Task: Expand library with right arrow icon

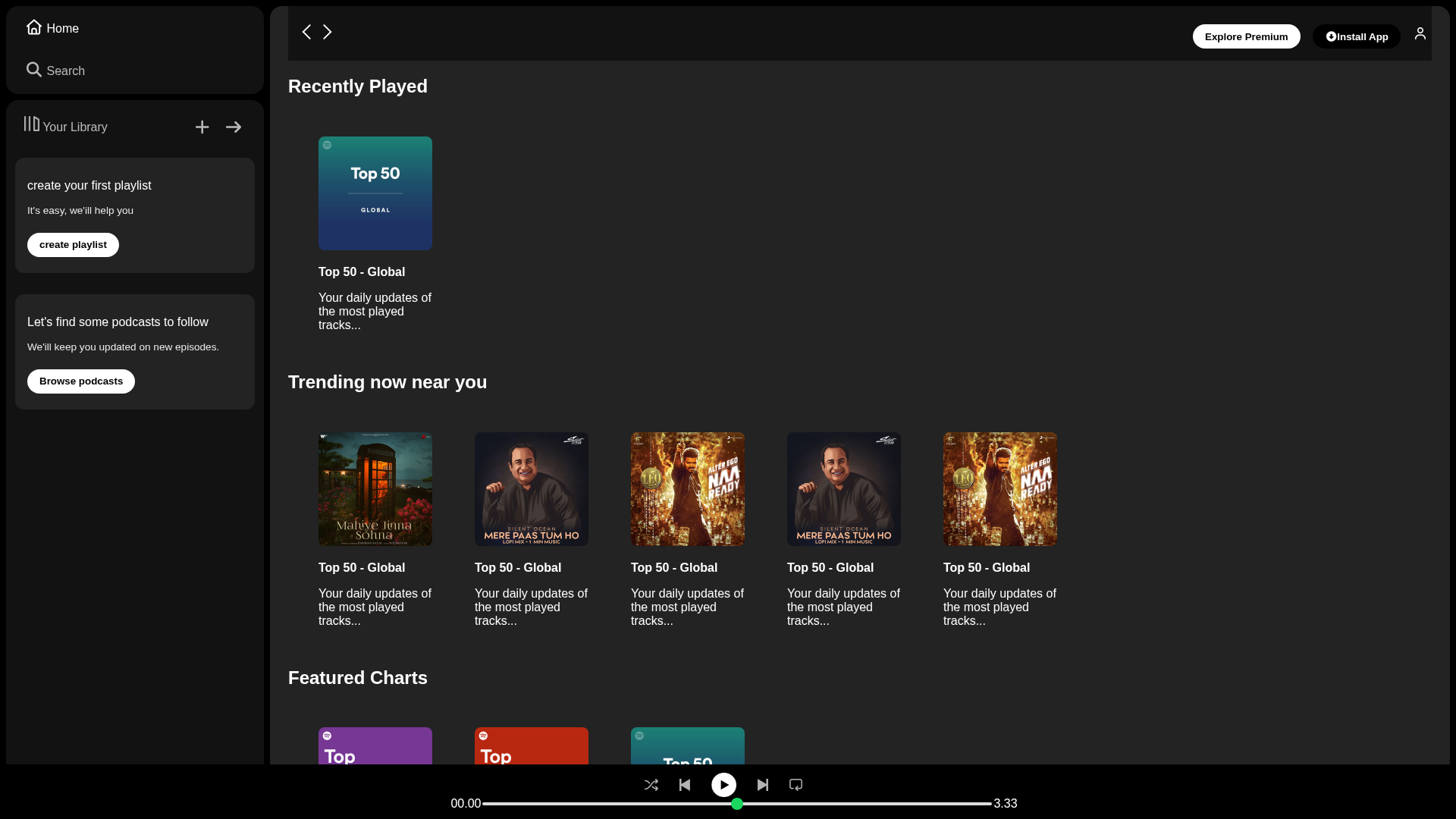Action: click(234, 127)
